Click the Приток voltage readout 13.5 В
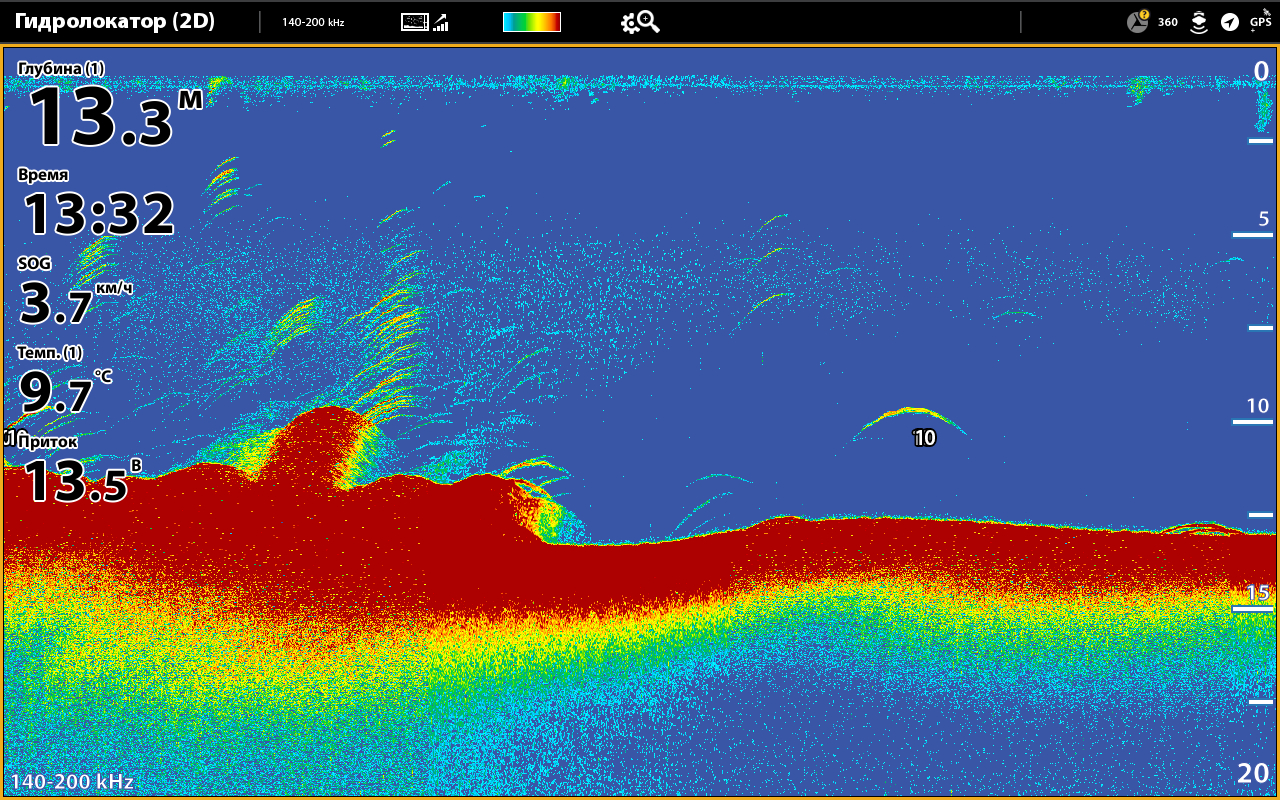1280x800 pixels. click(x=76, y=481)
